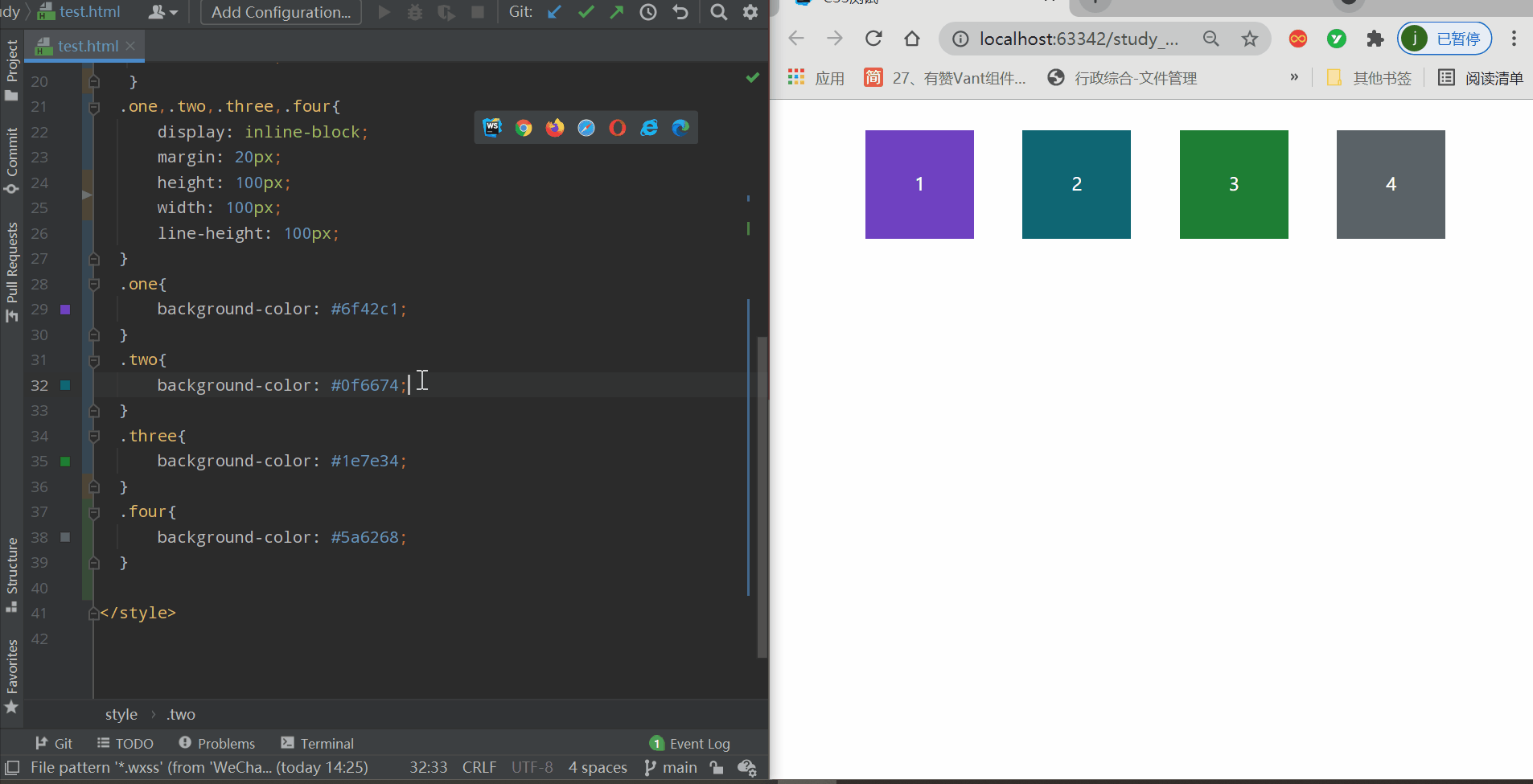Go to browser home page
The width and height of the screenshot is (1533, 784).
click(912, 39)
